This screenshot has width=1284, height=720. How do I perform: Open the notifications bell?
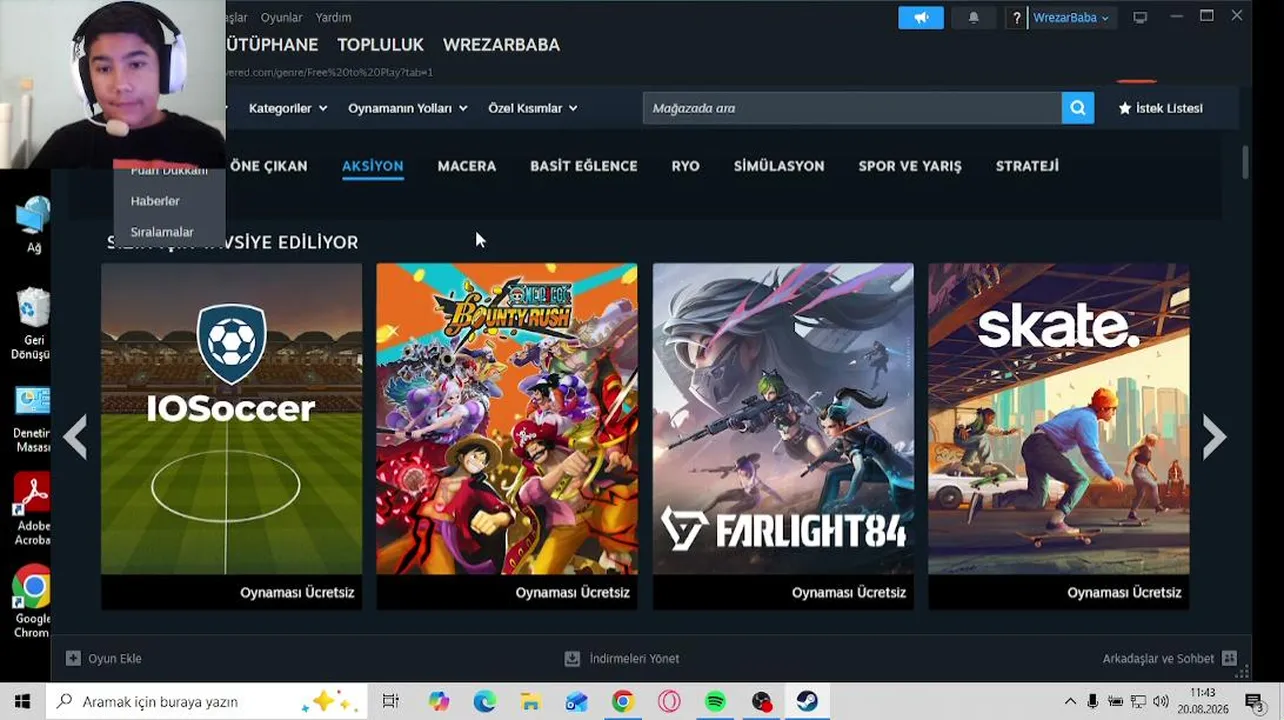point(973,18)
